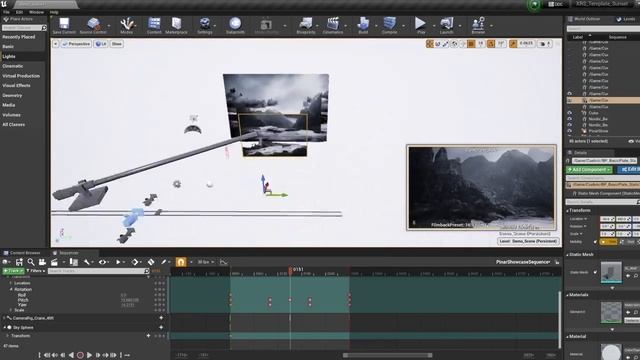Viewport: 640px width, 360px height.
Task: Collapse the Transform section in Details
Action: [568, 211]
